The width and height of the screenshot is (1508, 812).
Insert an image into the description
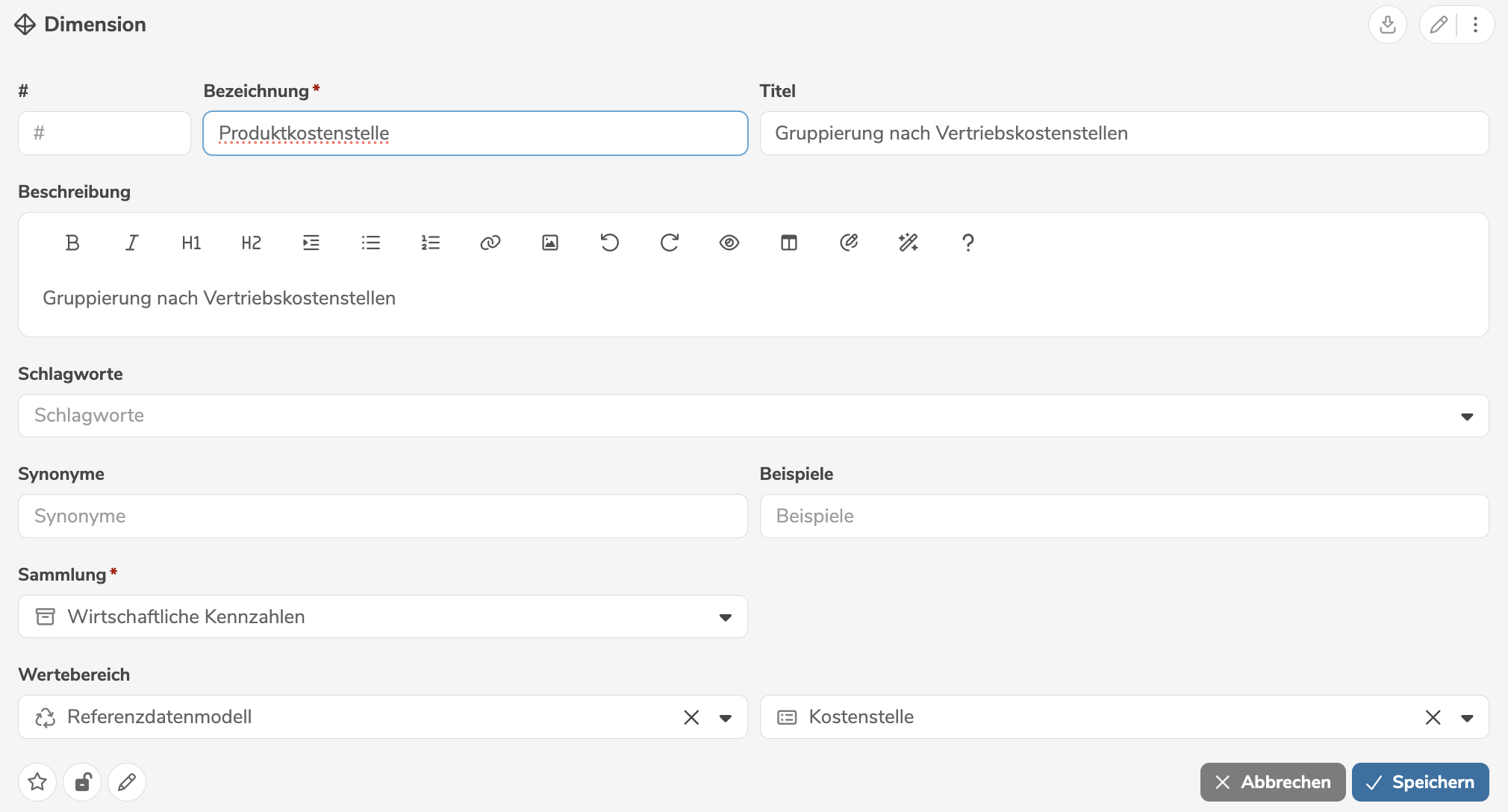coord(549,242)
